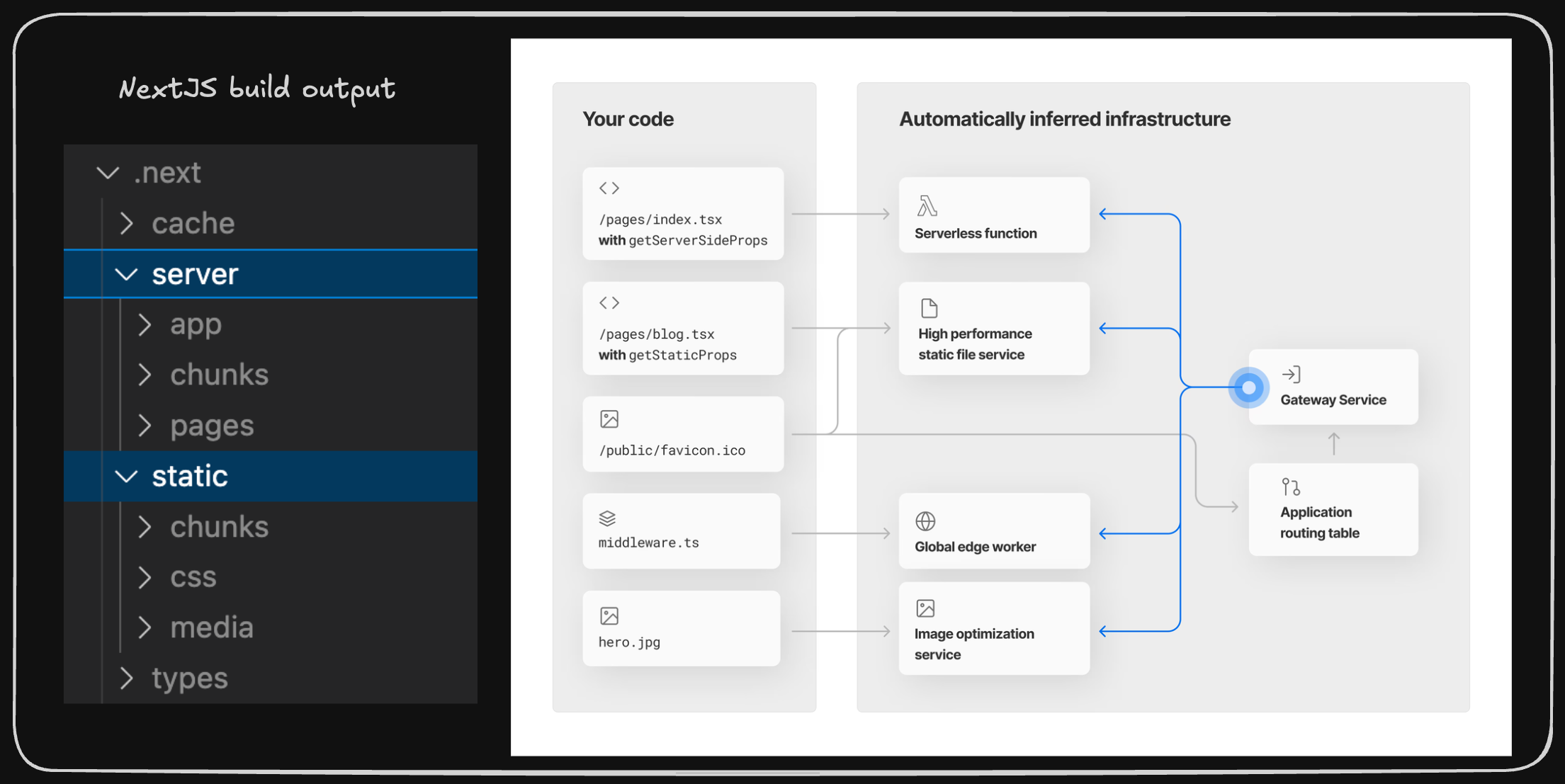
Task: Collapse the static folder chevron
Action: 126,476
